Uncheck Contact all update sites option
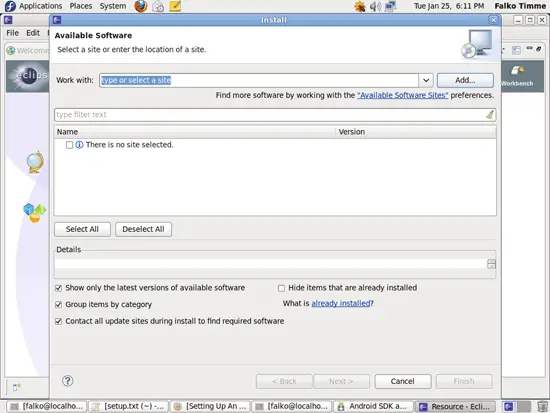Screen dimensions: 550x413 coord(59,321)
